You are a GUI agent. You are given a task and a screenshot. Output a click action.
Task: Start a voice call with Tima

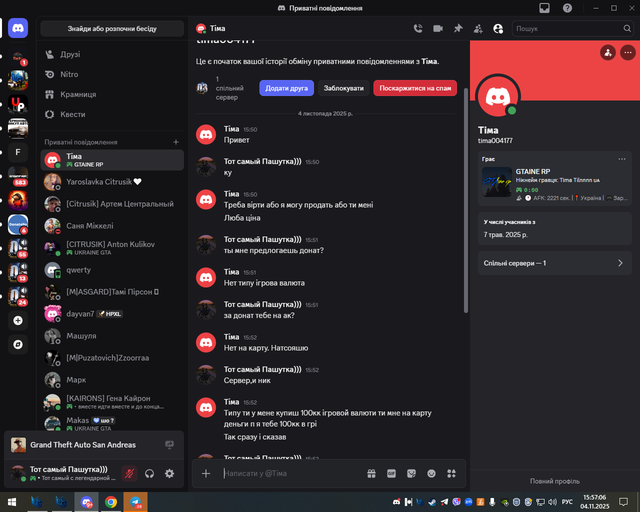coord(418,29)
